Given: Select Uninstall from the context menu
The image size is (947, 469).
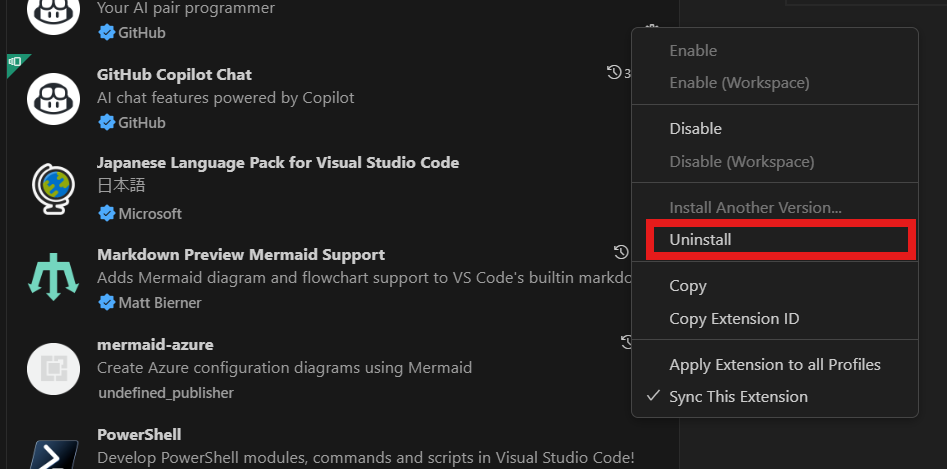Looking at the screenshot, I should (700, 240).
